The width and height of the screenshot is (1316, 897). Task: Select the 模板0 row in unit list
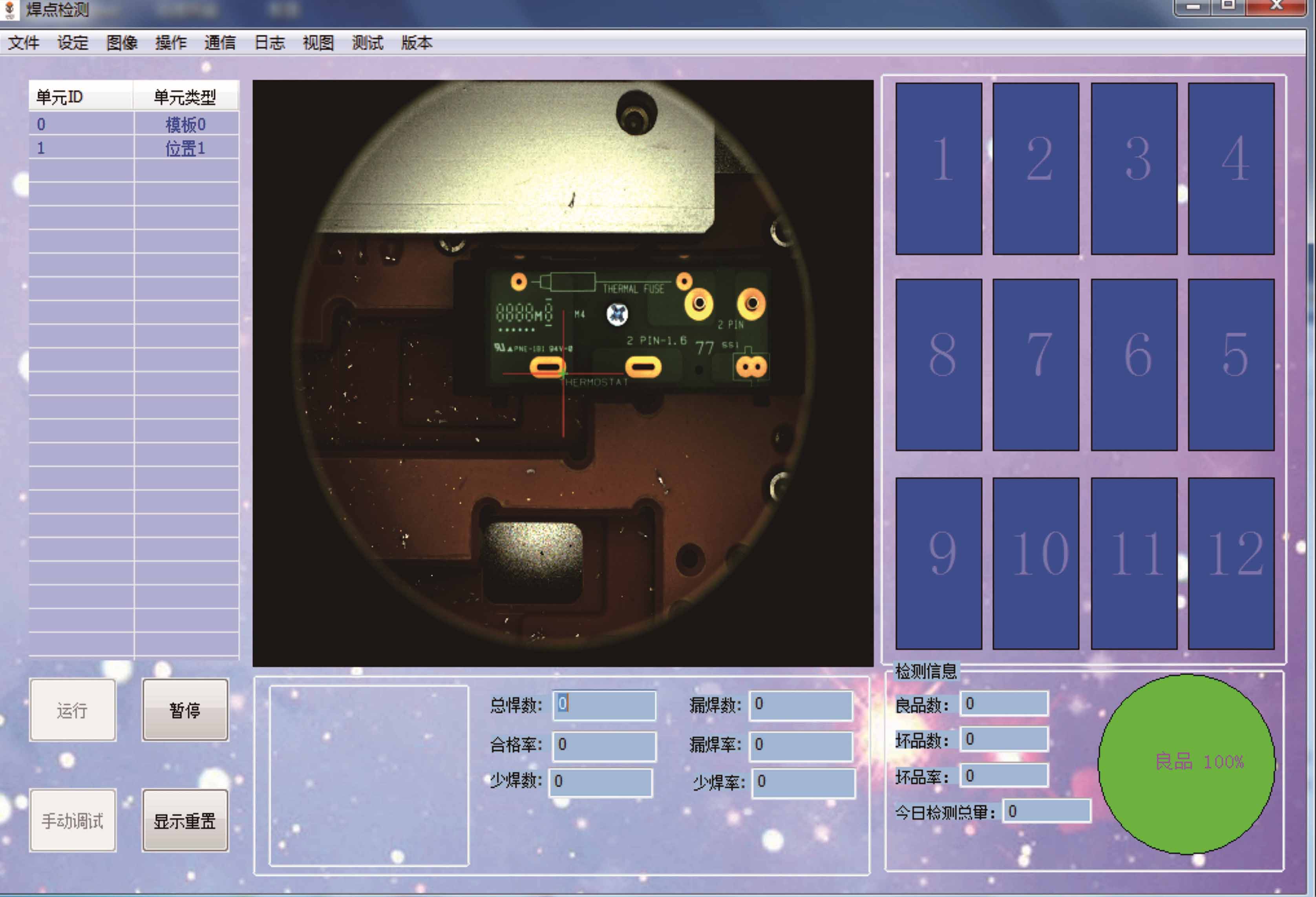133,124
